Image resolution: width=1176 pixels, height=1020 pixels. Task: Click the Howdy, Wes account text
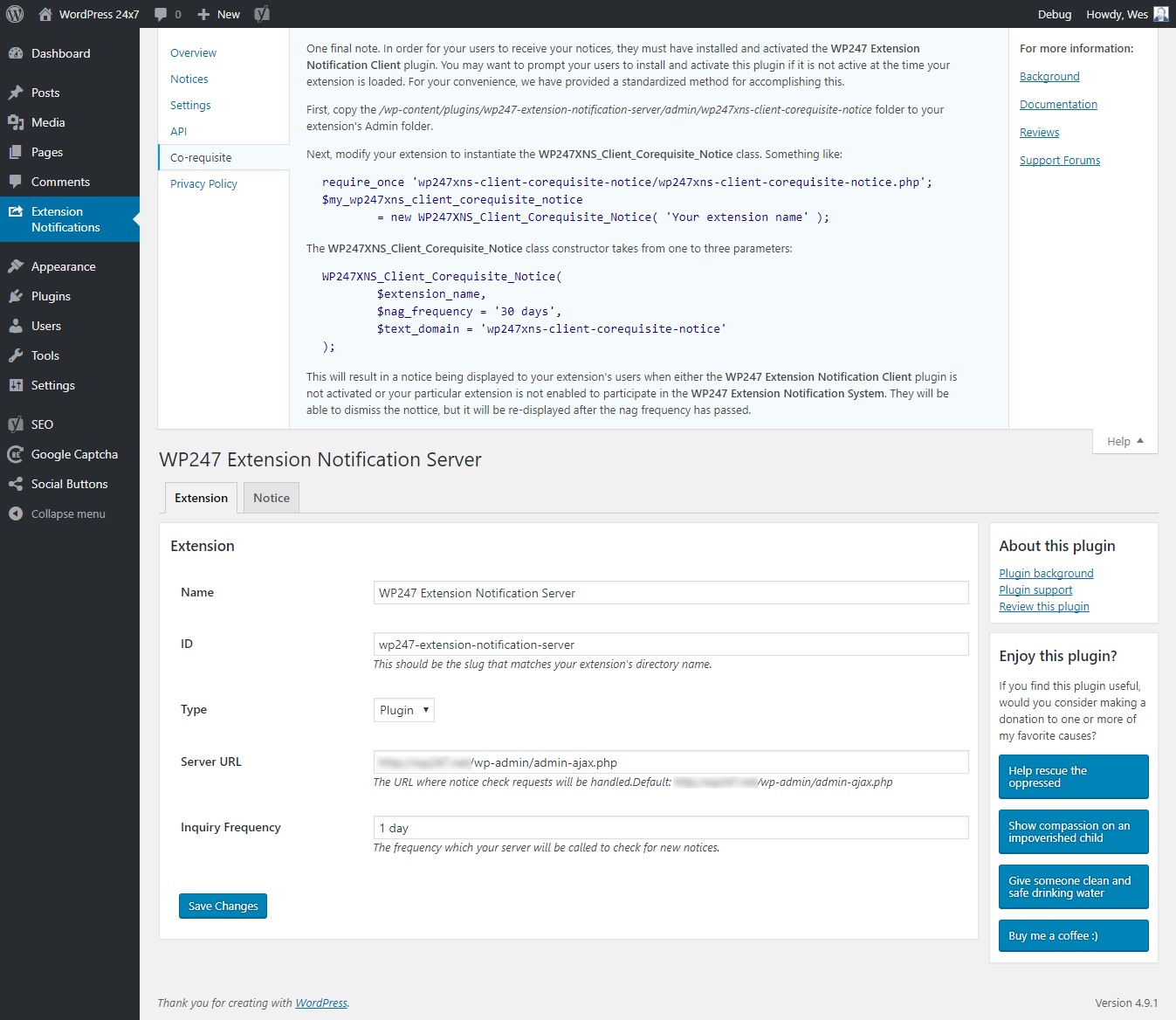tap(1117, 14)
